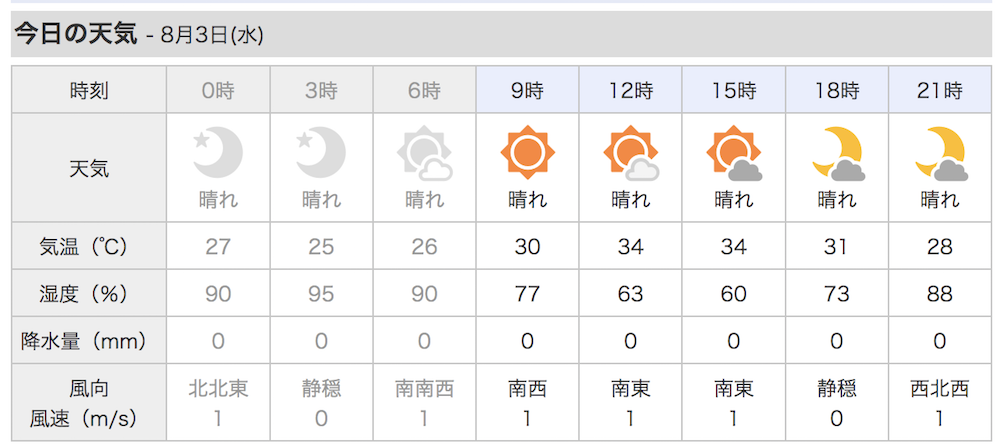This screenshot has width=1000, height=447.
Task: Click the 9時 orange sun icon
Action: click(527, 152)
